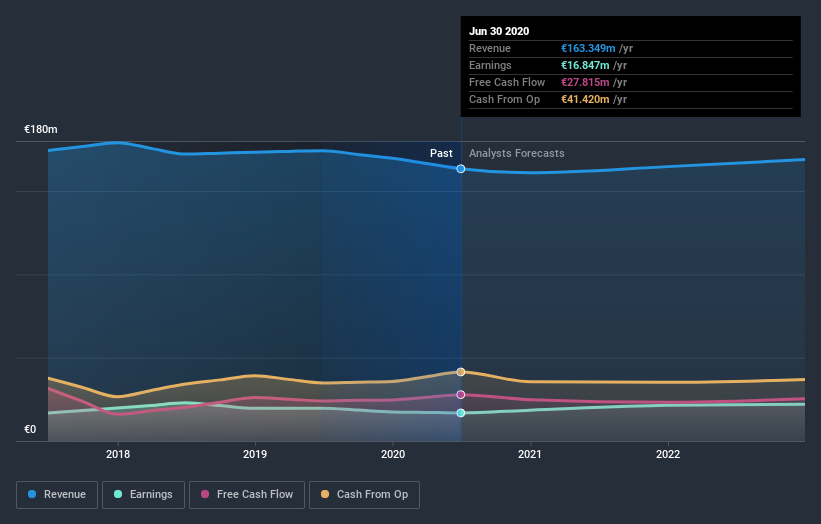Toggle the Earnings legend button

[143, 495]
